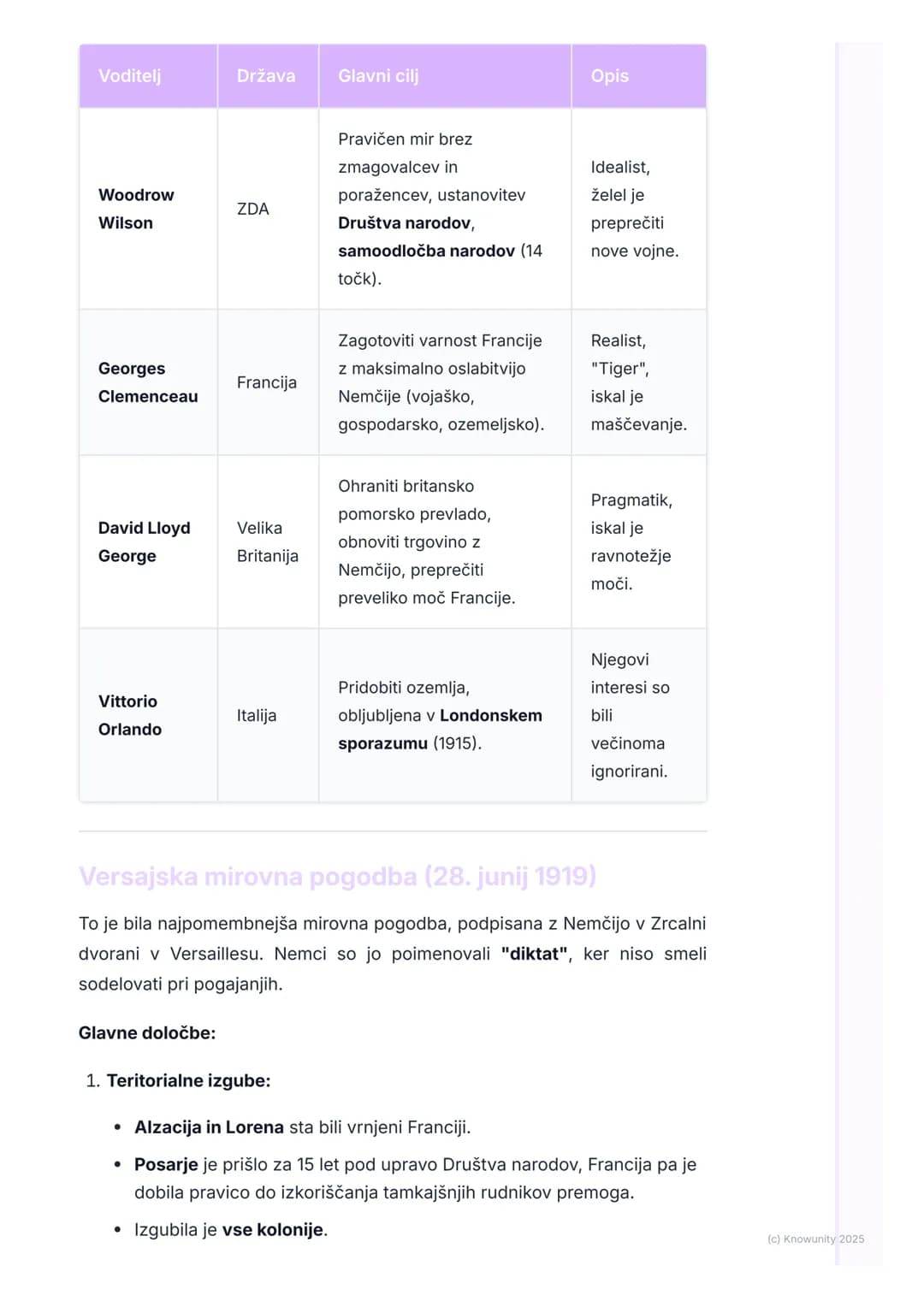Click the Versajska mirovna pogodba heading
The height and width of the screenshot is (1307, 924).
point(337,876)
